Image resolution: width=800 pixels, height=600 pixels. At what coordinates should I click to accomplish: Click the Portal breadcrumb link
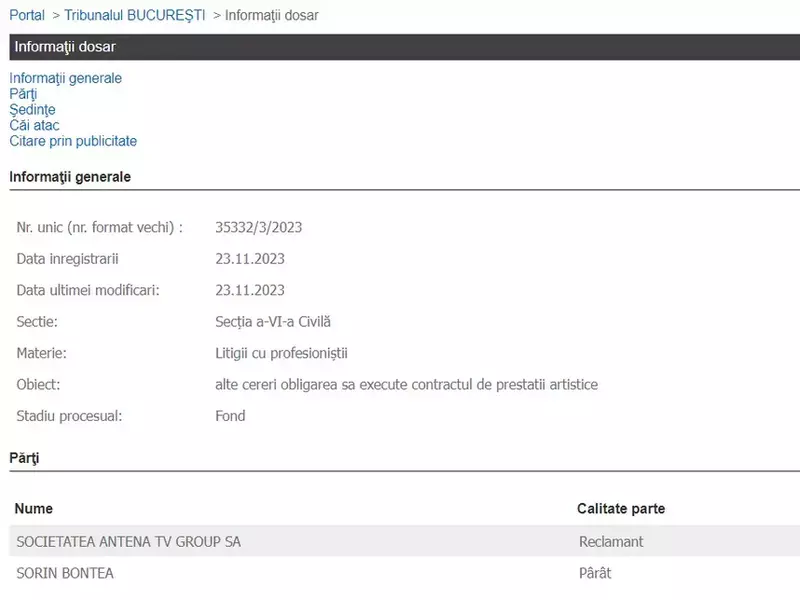28,15
